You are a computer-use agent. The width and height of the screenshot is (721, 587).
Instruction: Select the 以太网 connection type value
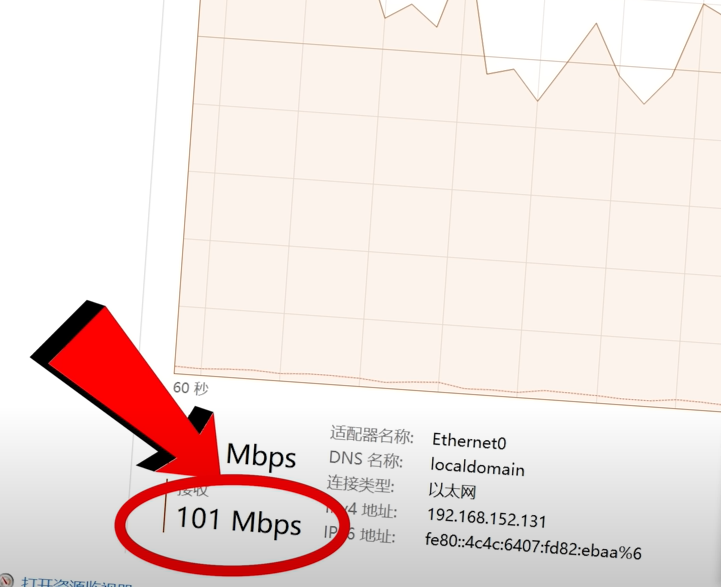coord(452,491)
